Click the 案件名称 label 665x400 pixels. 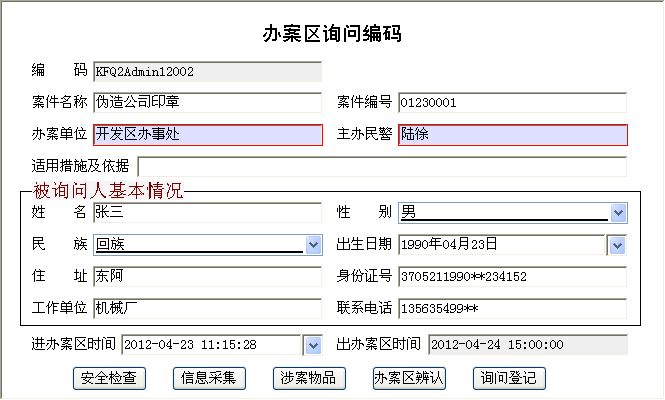pyautogui.click(x=59, y=102)
